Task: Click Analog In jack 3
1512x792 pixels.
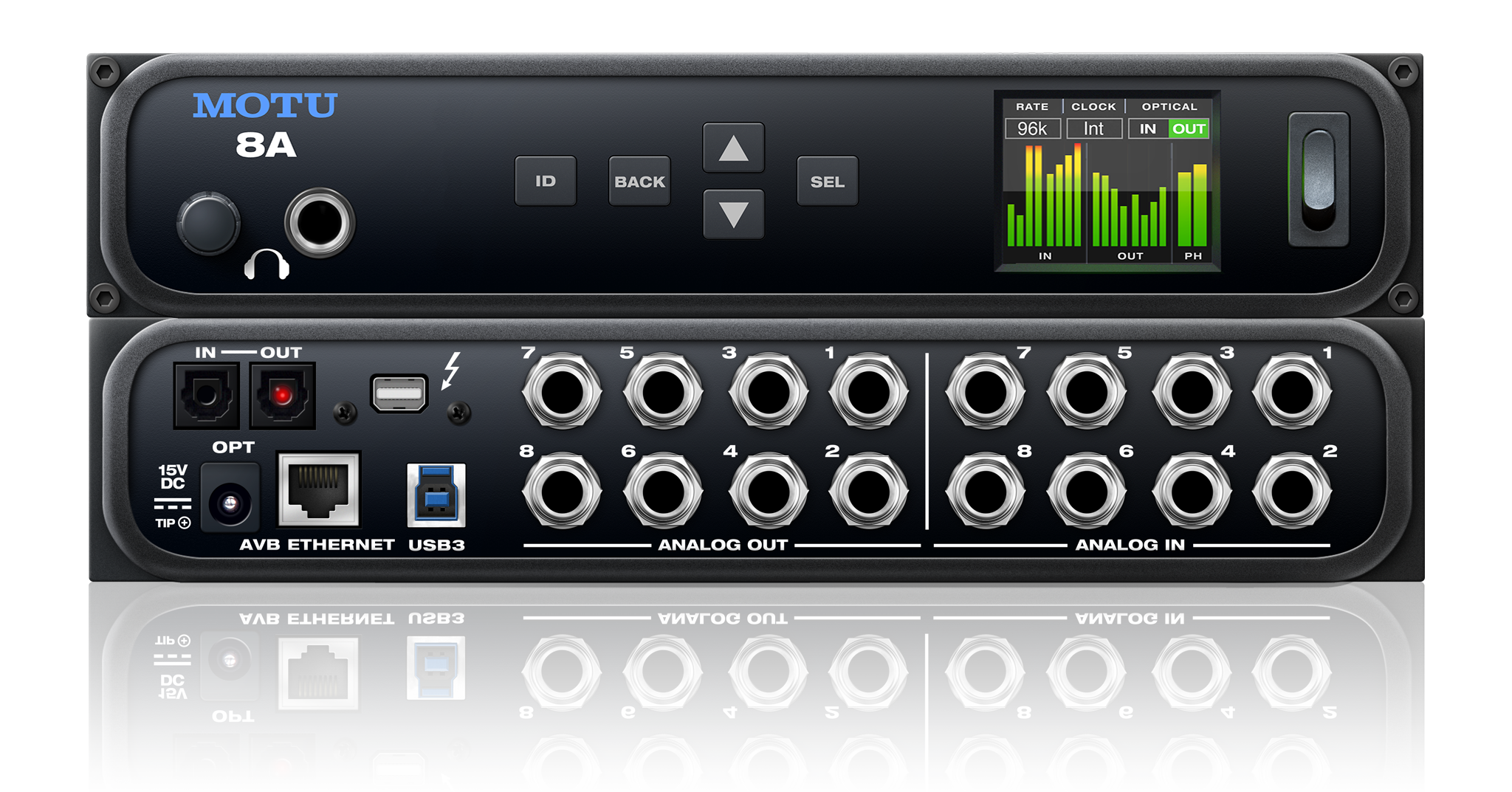Action: click(x=1192, y=391)
